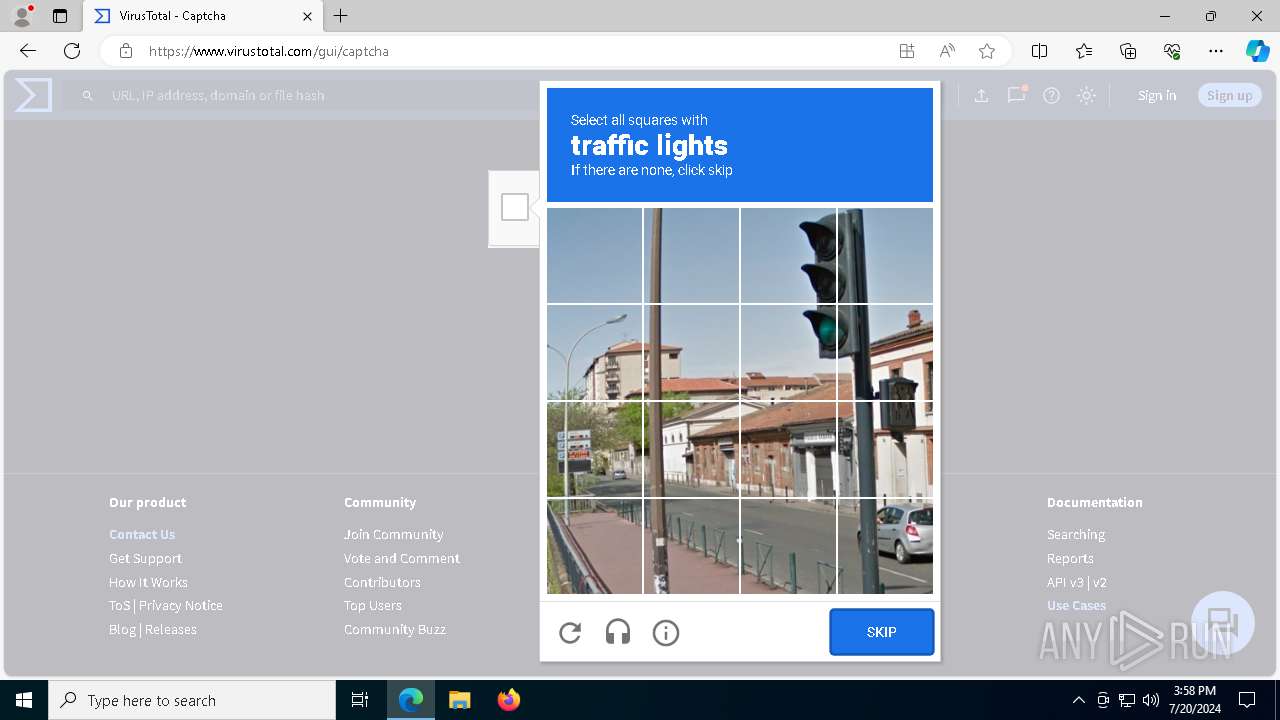Switch to the audio challenge headphones icon
Image resolution: width=1280 pixels, height=720 pixels.
click(x=618, y=632)
